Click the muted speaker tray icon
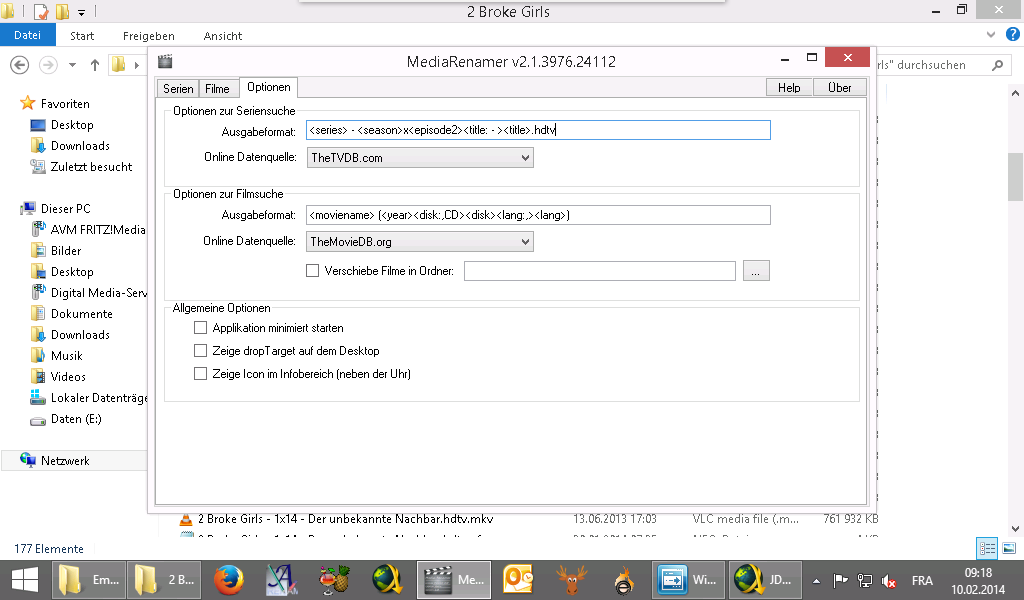The image size is (1024, 600). (889, 580)
